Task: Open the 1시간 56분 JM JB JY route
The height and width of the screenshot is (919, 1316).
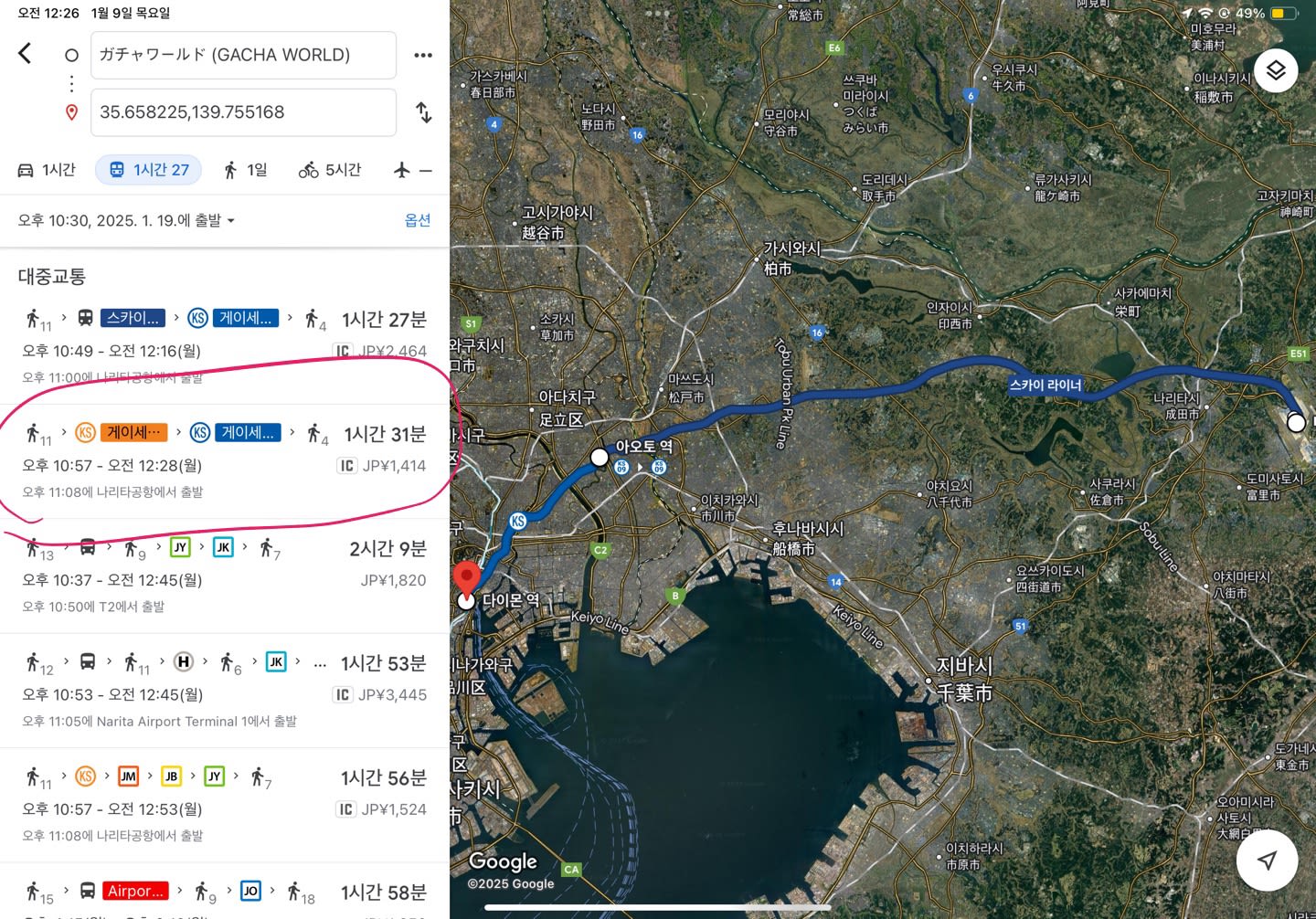Action: 225,805
